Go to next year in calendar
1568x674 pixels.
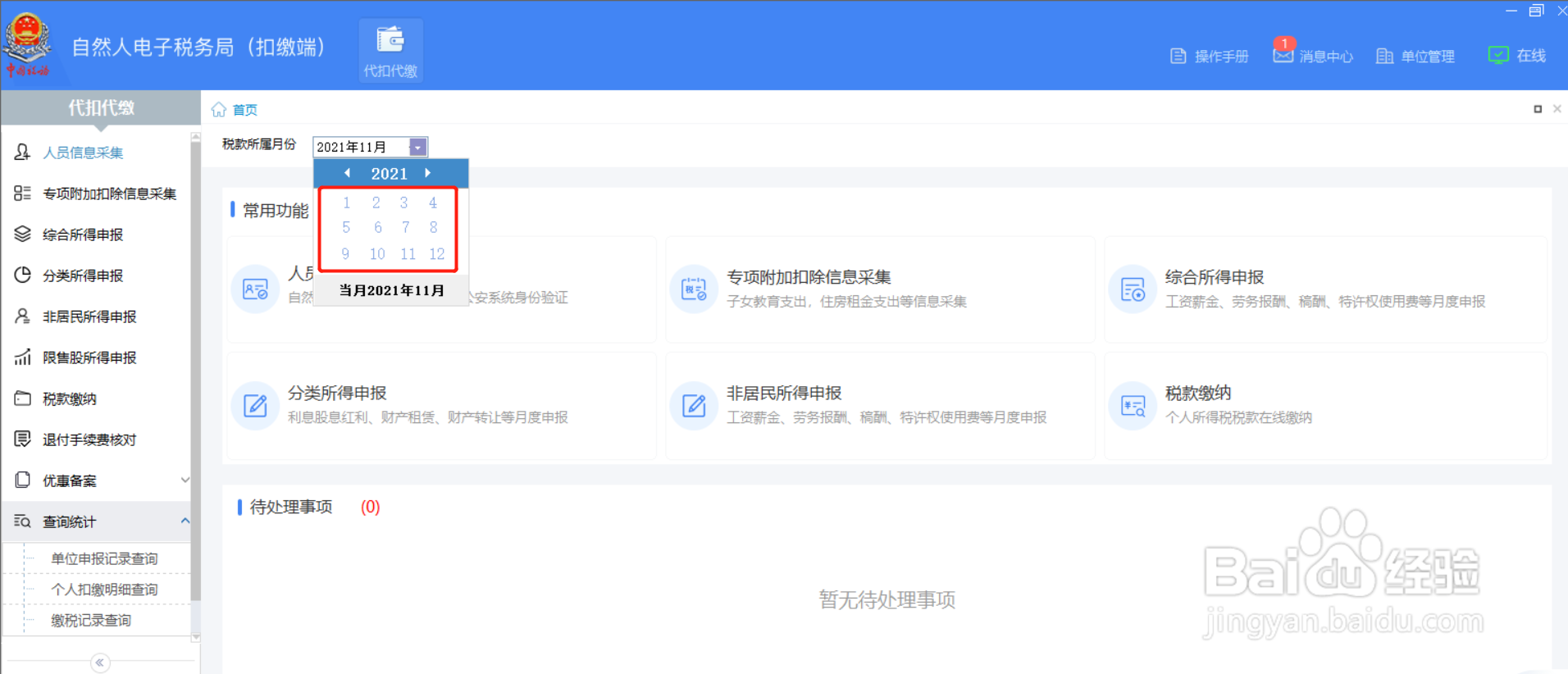point(427,173)
